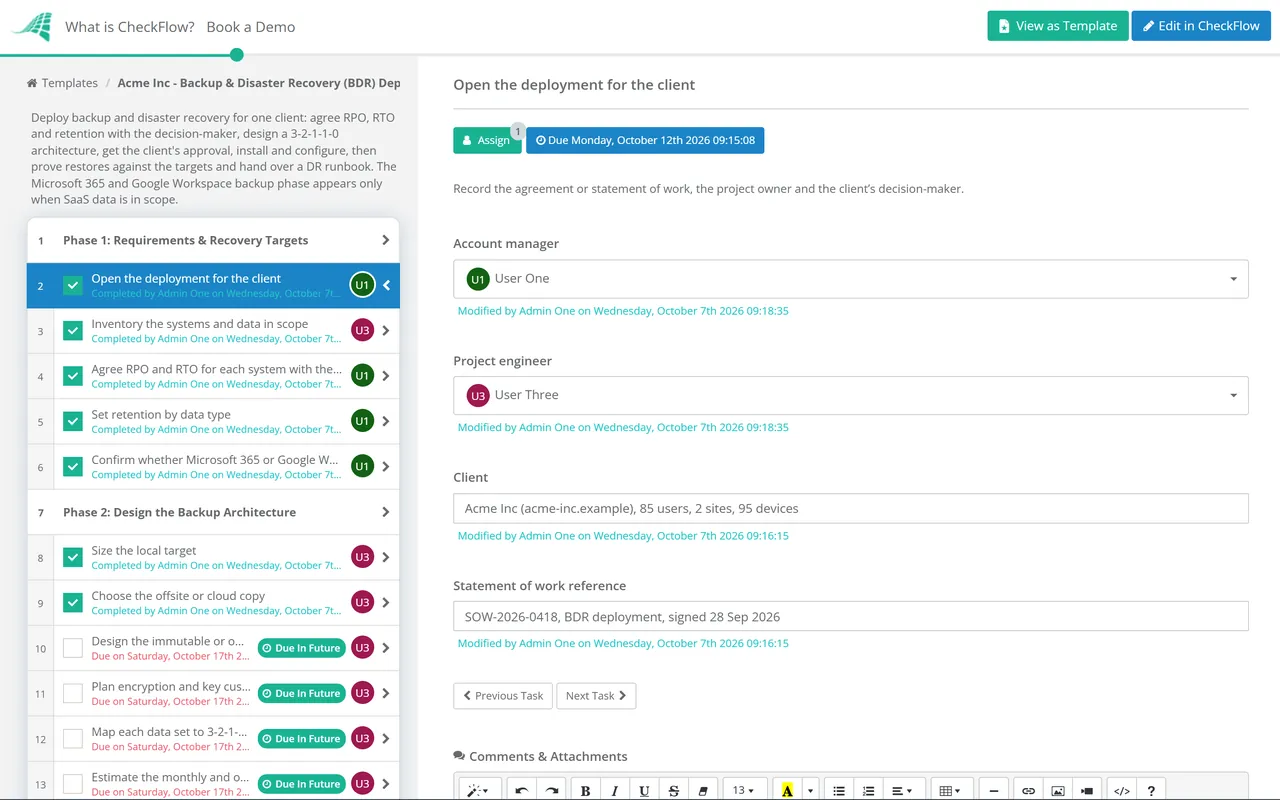The image size is (1280, 800).
Task: Toggle strikethrough formatting in comment editor
Action: point(673,790)
